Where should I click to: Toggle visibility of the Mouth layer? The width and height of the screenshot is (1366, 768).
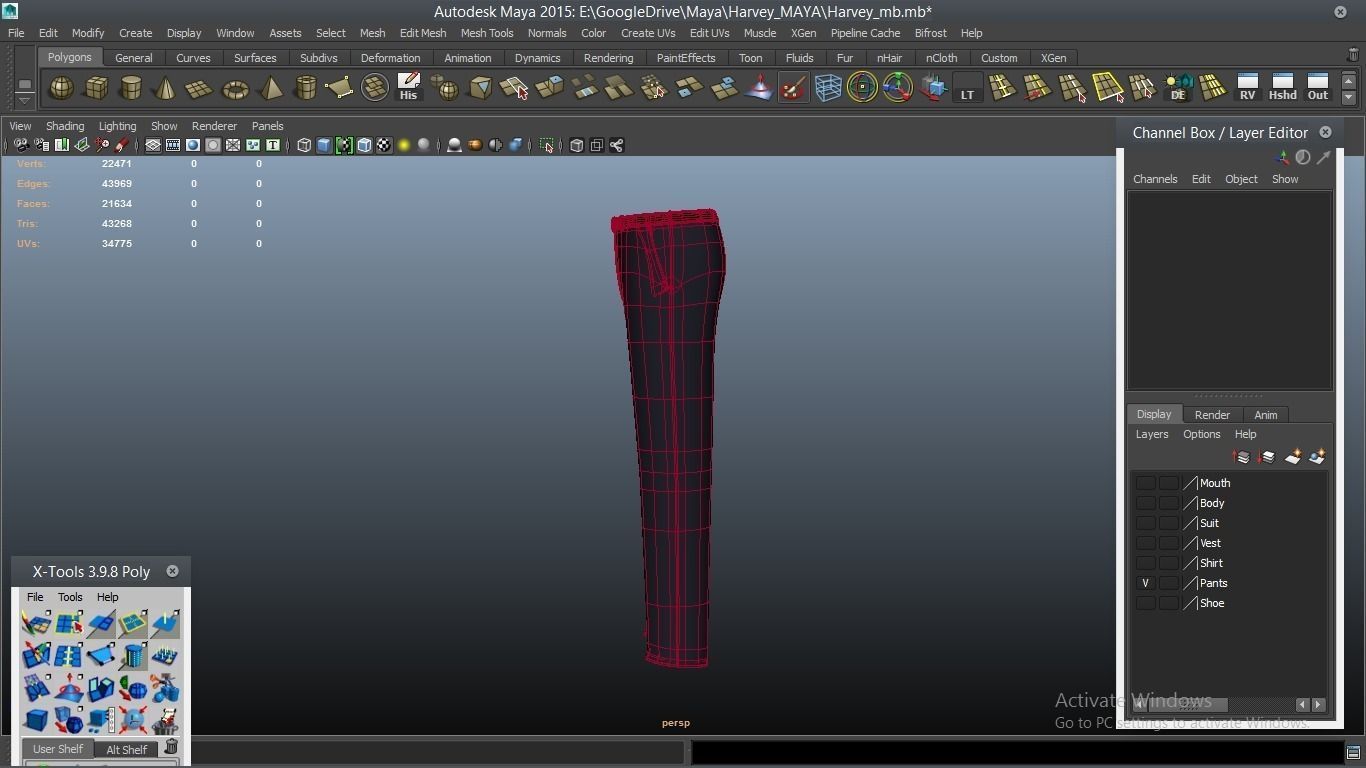pos(1145,483)
